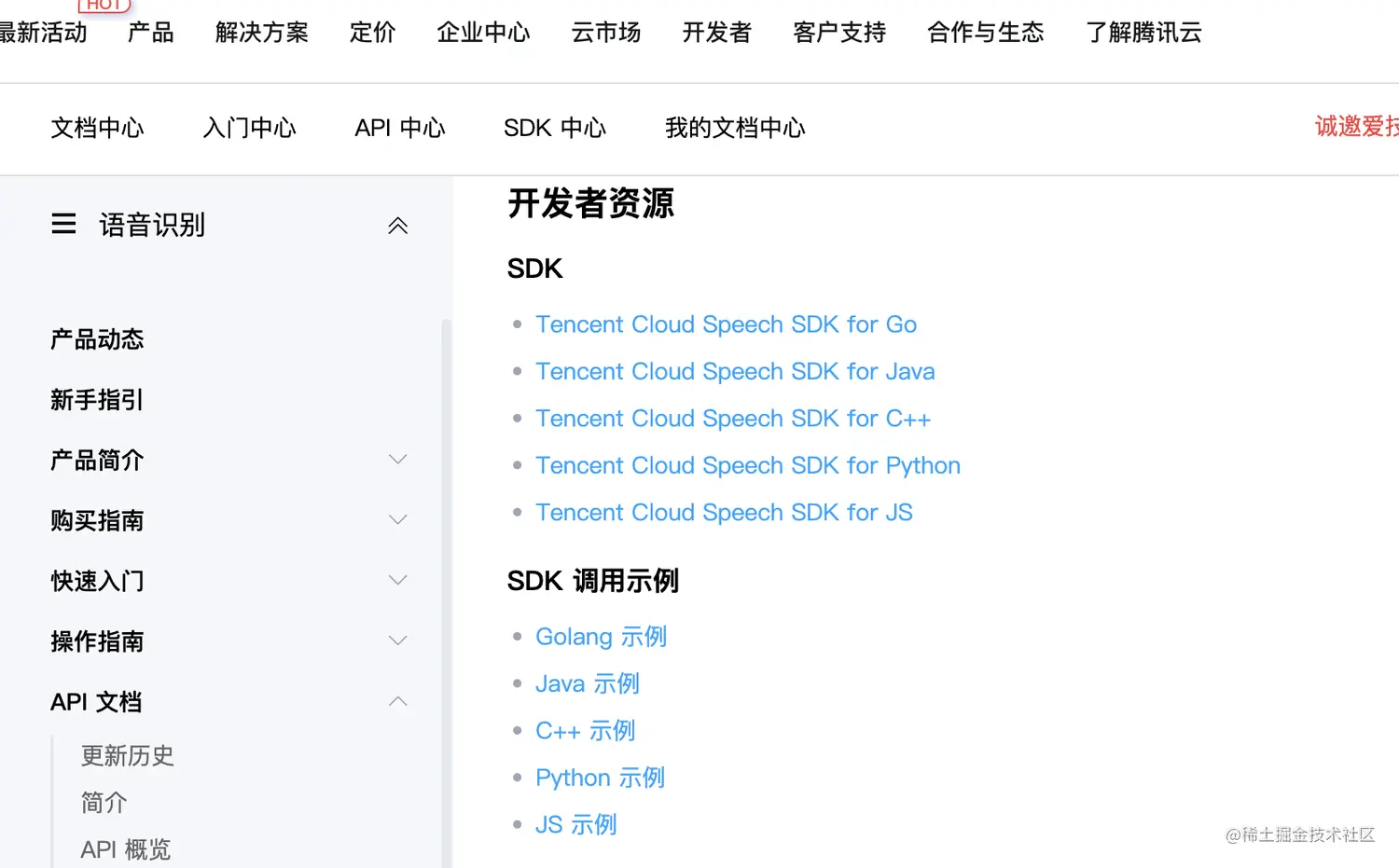Open API 概览 under API 文档
1399x868 pixels.
click(x=125, y=849)
